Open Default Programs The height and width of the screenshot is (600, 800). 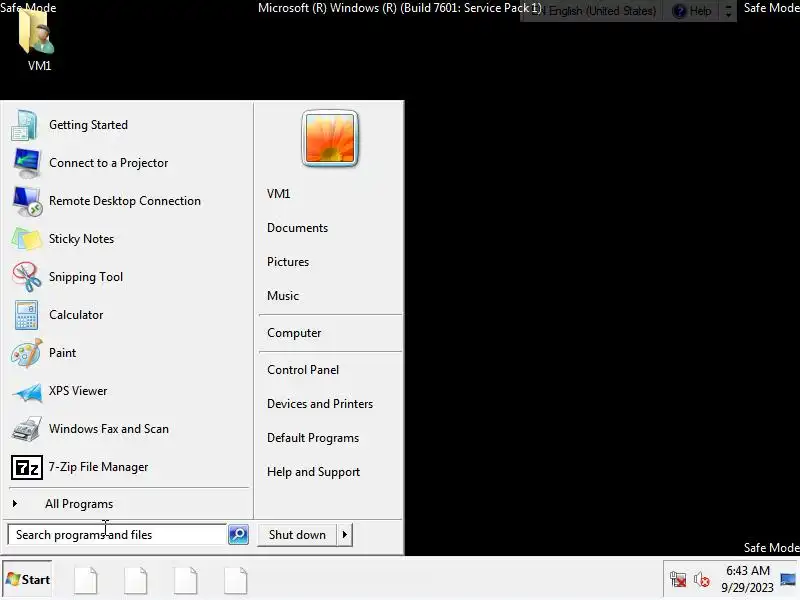[313, 438]
